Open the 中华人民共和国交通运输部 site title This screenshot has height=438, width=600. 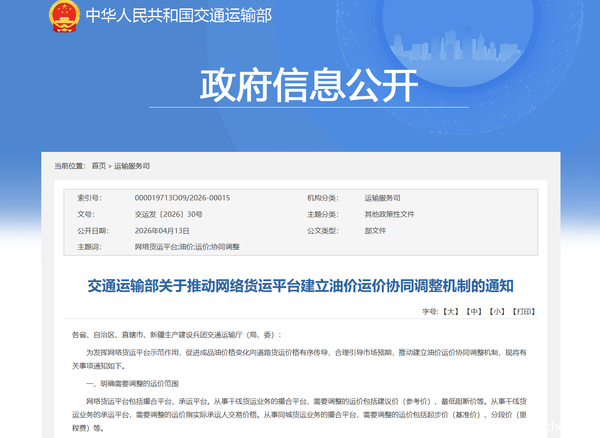[x=179, y=16]
